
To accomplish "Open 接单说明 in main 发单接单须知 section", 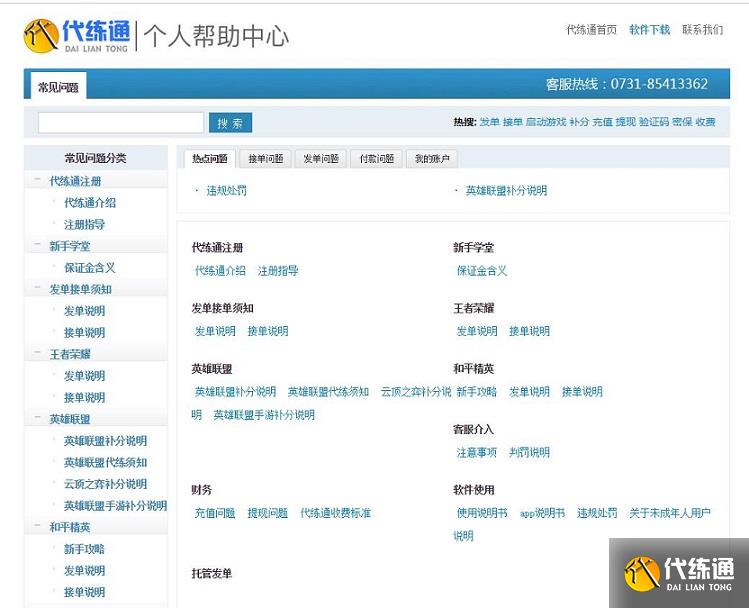I will tap(268, 331).
